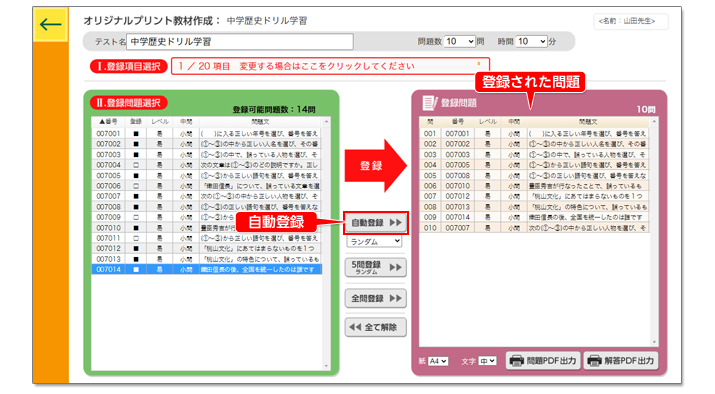Click 問題文 column header in registered list

point(588,122)
